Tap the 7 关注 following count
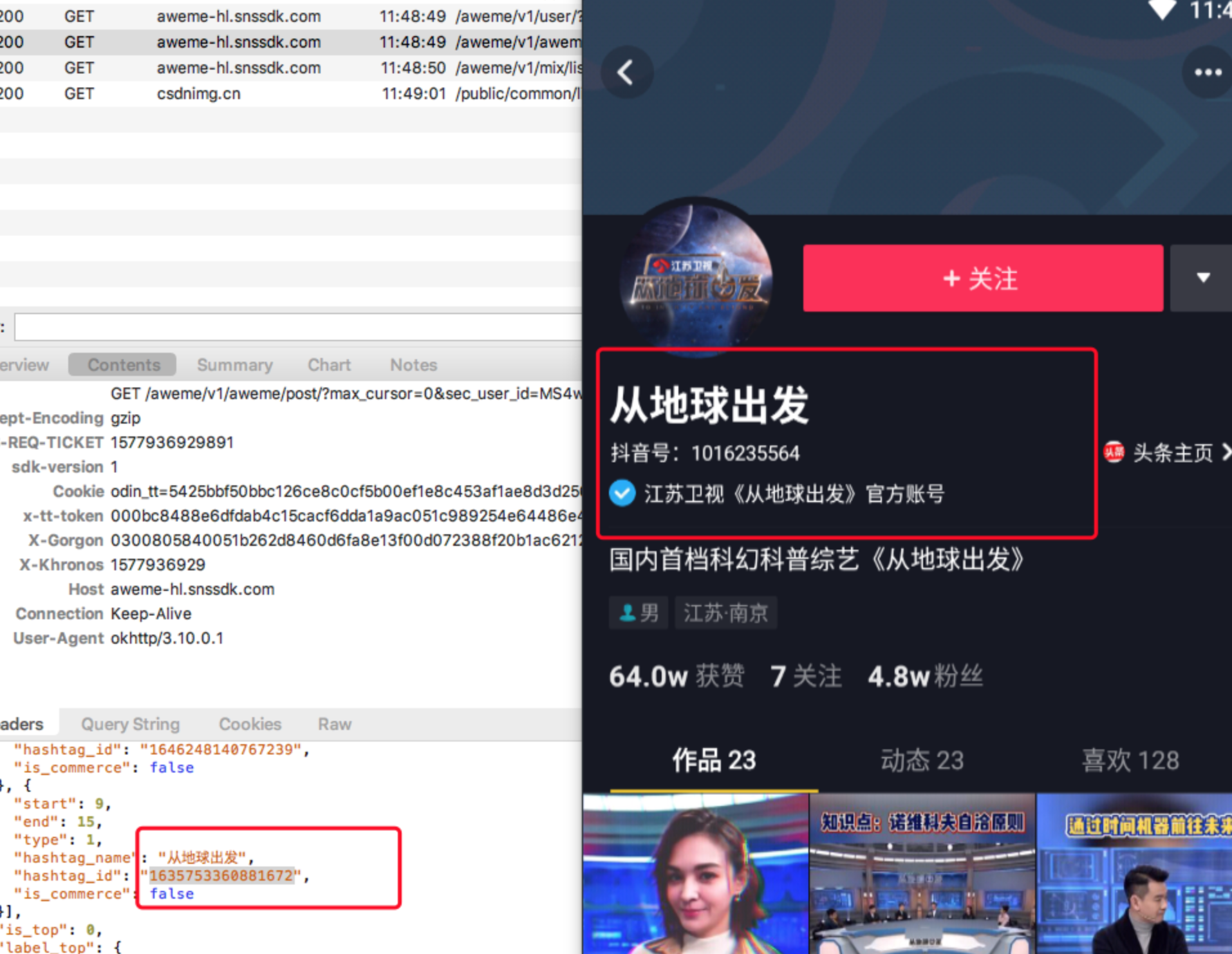The image size is (1232, 954). [x=806, y=677]
